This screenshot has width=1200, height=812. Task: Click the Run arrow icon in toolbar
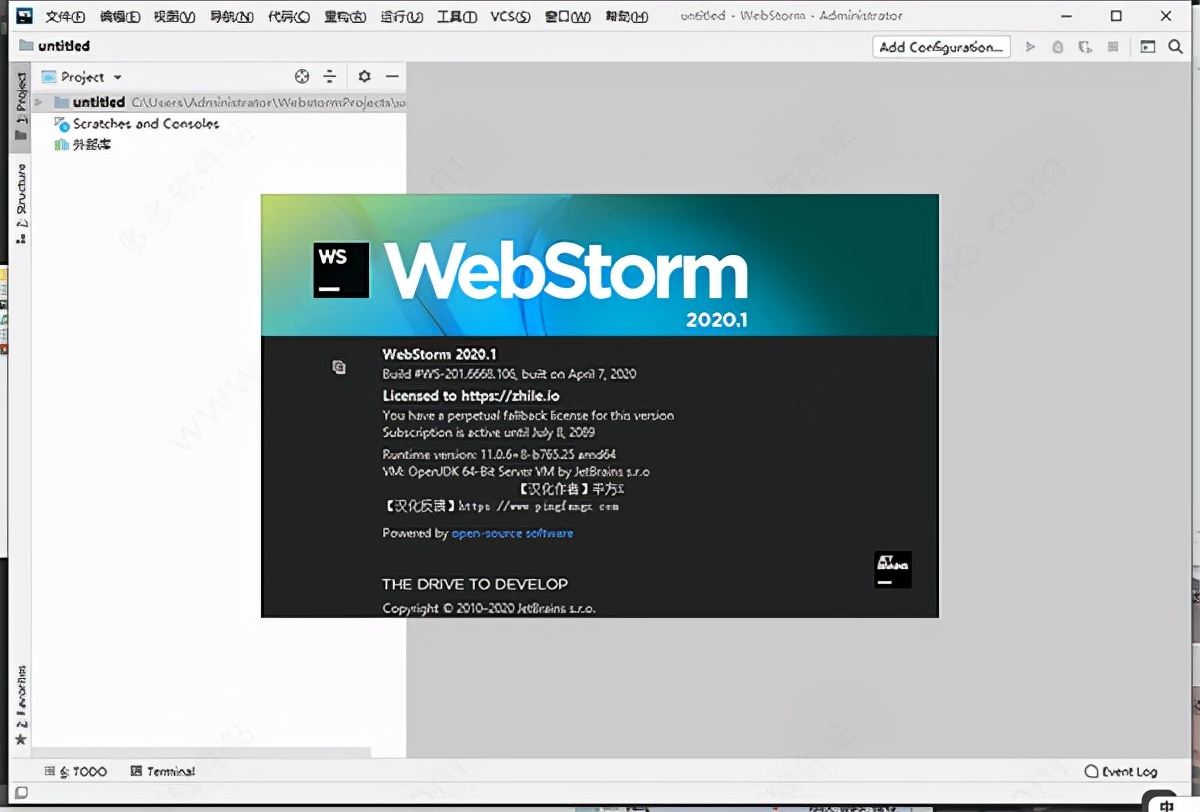1031,47
